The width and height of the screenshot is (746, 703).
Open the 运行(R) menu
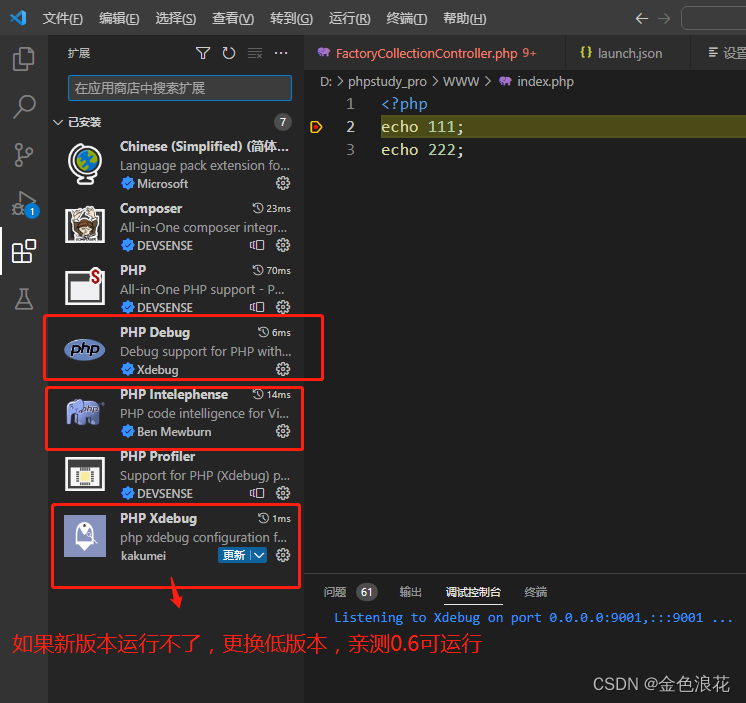pos(349,19)
